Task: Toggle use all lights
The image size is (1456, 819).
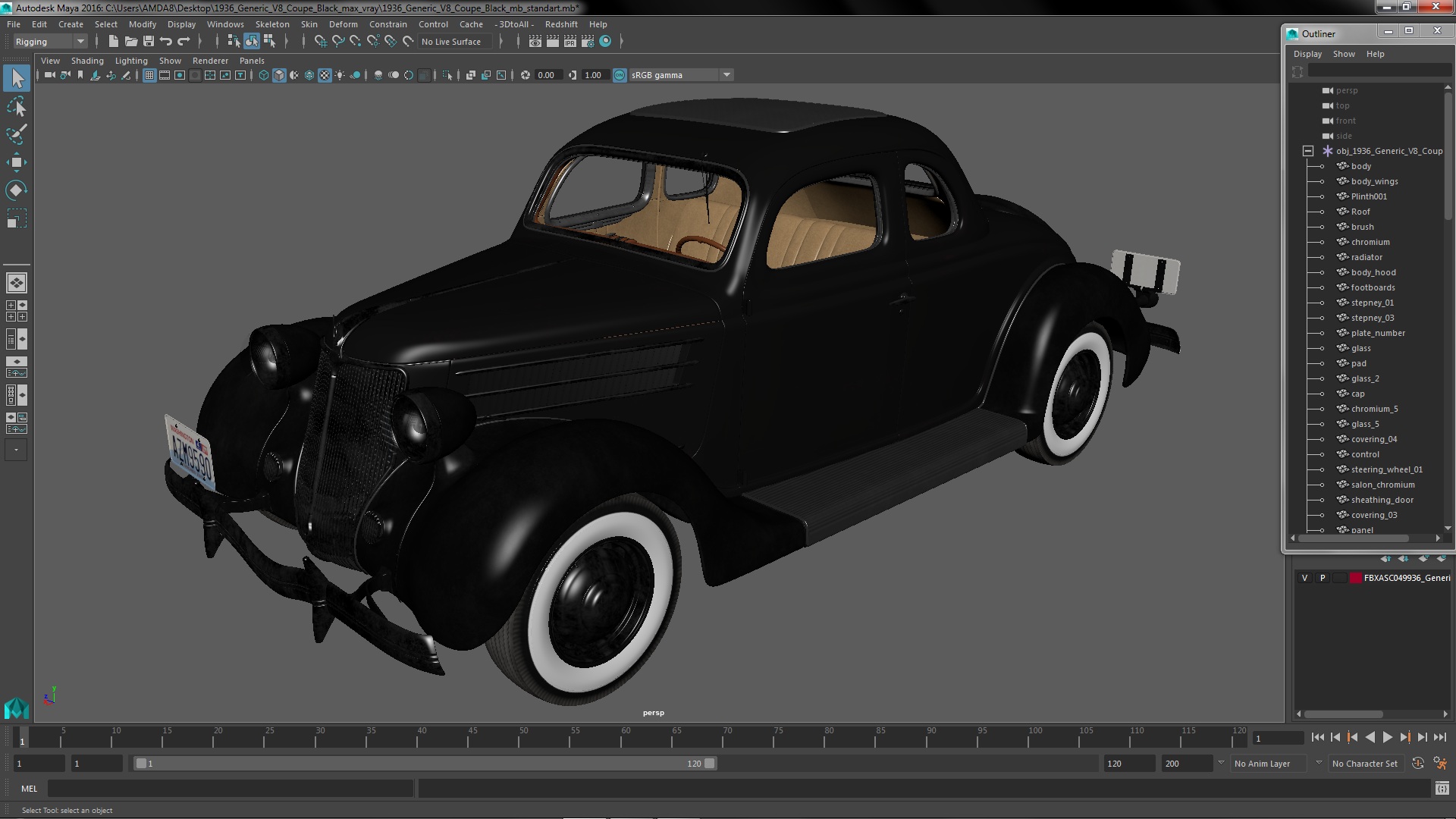Action: tap(340, 75)
